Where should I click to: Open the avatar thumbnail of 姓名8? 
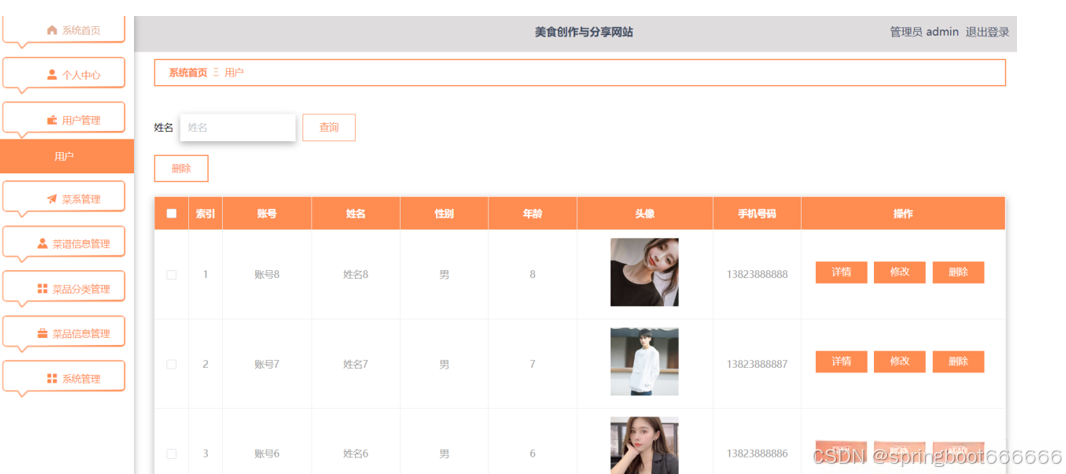[644, 272]
